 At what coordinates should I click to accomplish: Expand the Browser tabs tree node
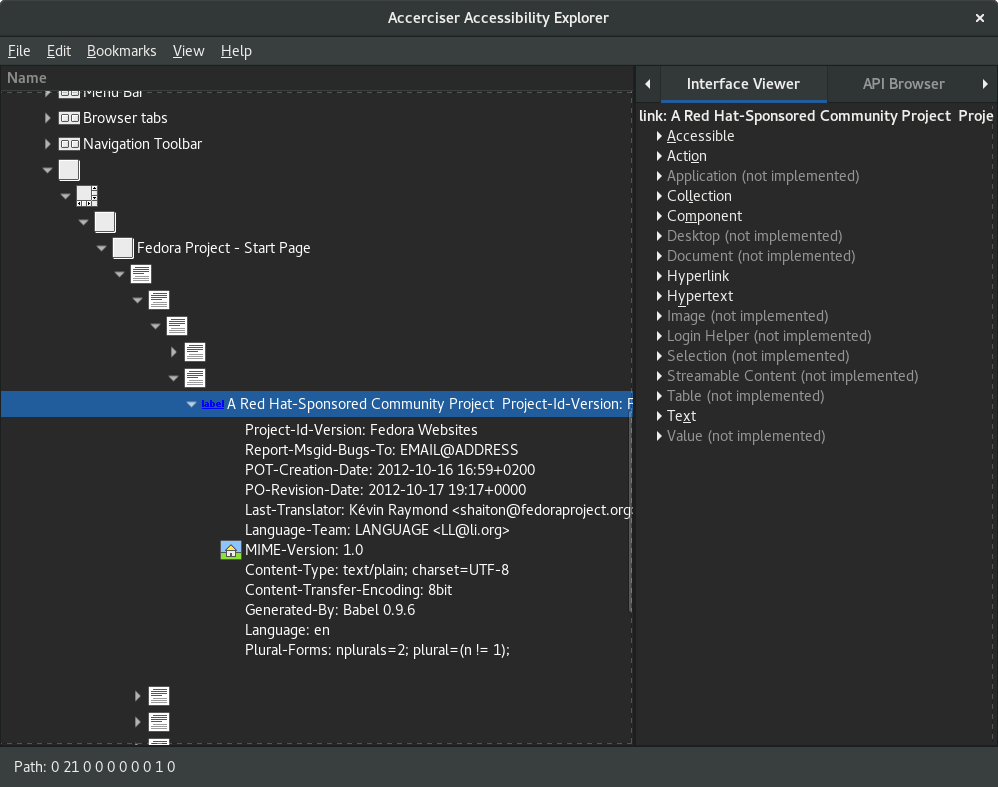coord(48,118)
